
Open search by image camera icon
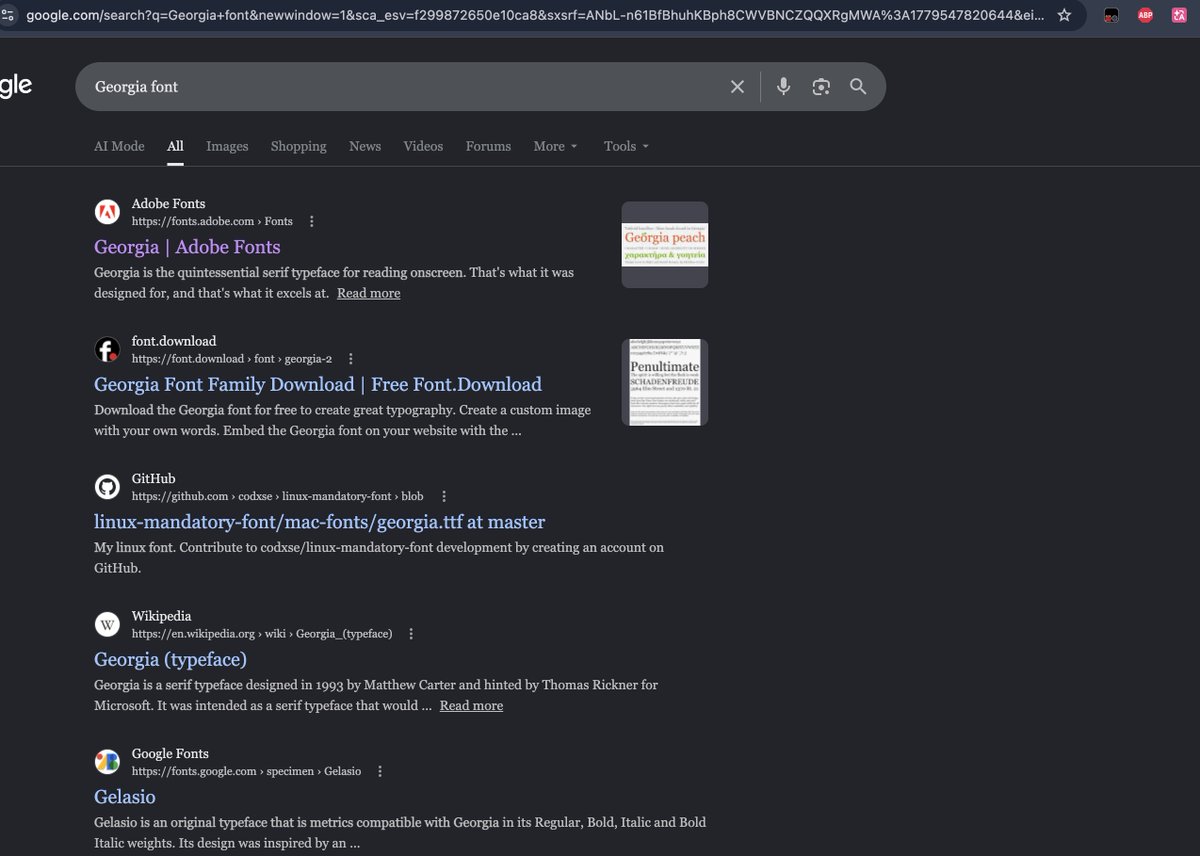click(821, 87)
